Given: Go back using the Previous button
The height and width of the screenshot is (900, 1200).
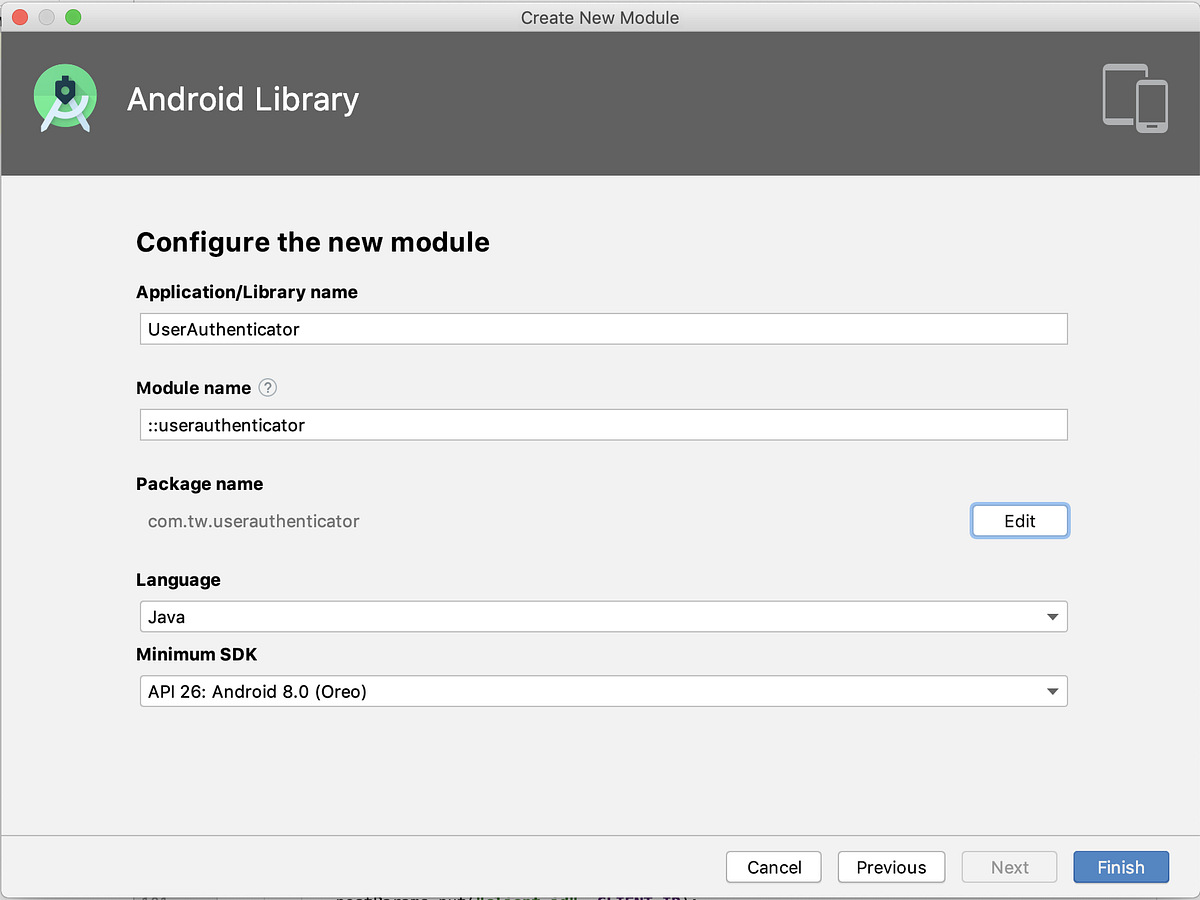Looking at the screenshot, I should 891,867.
